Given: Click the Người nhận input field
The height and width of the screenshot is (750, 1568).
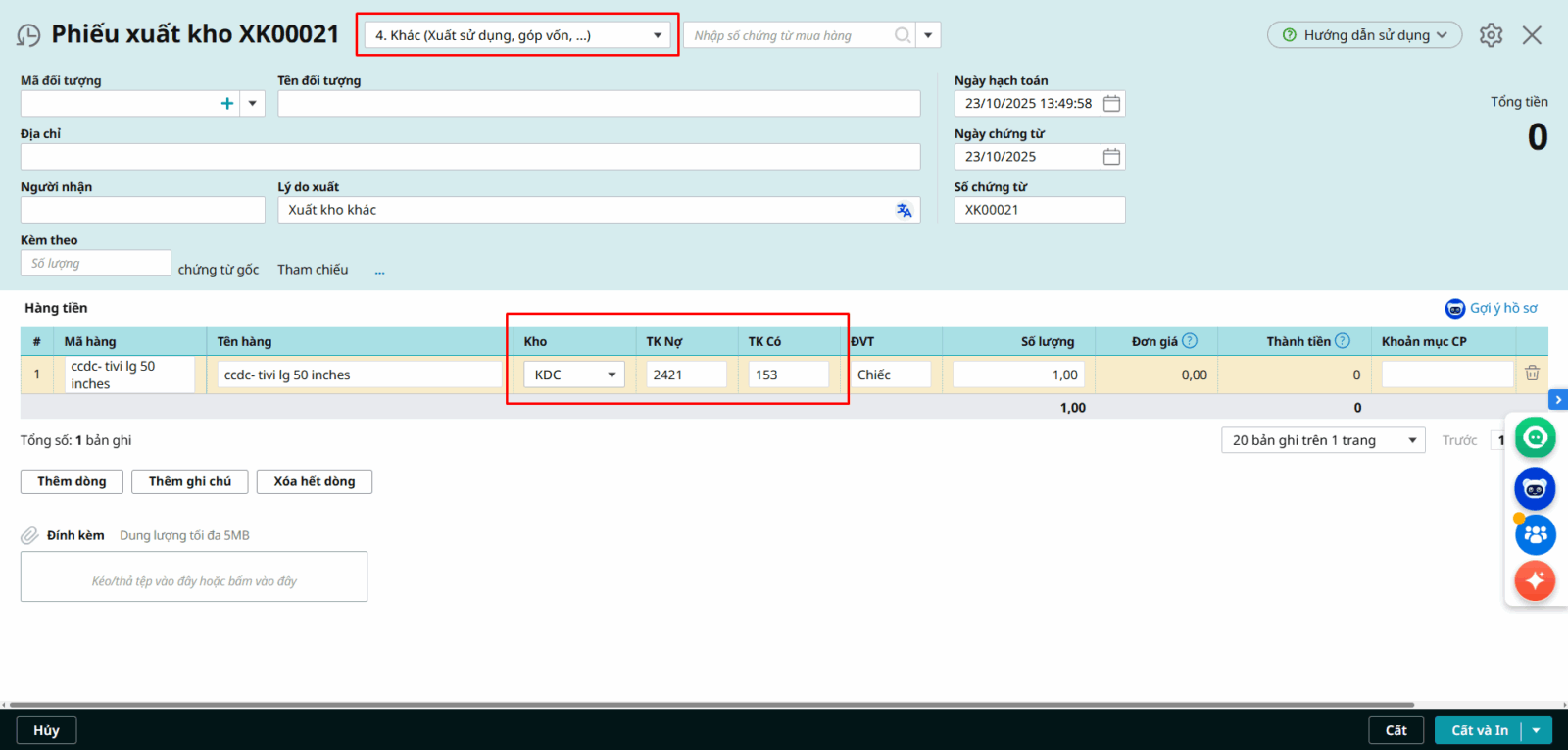Looking at the screenshot, I should pyautogui.click(x=143, y=210).
